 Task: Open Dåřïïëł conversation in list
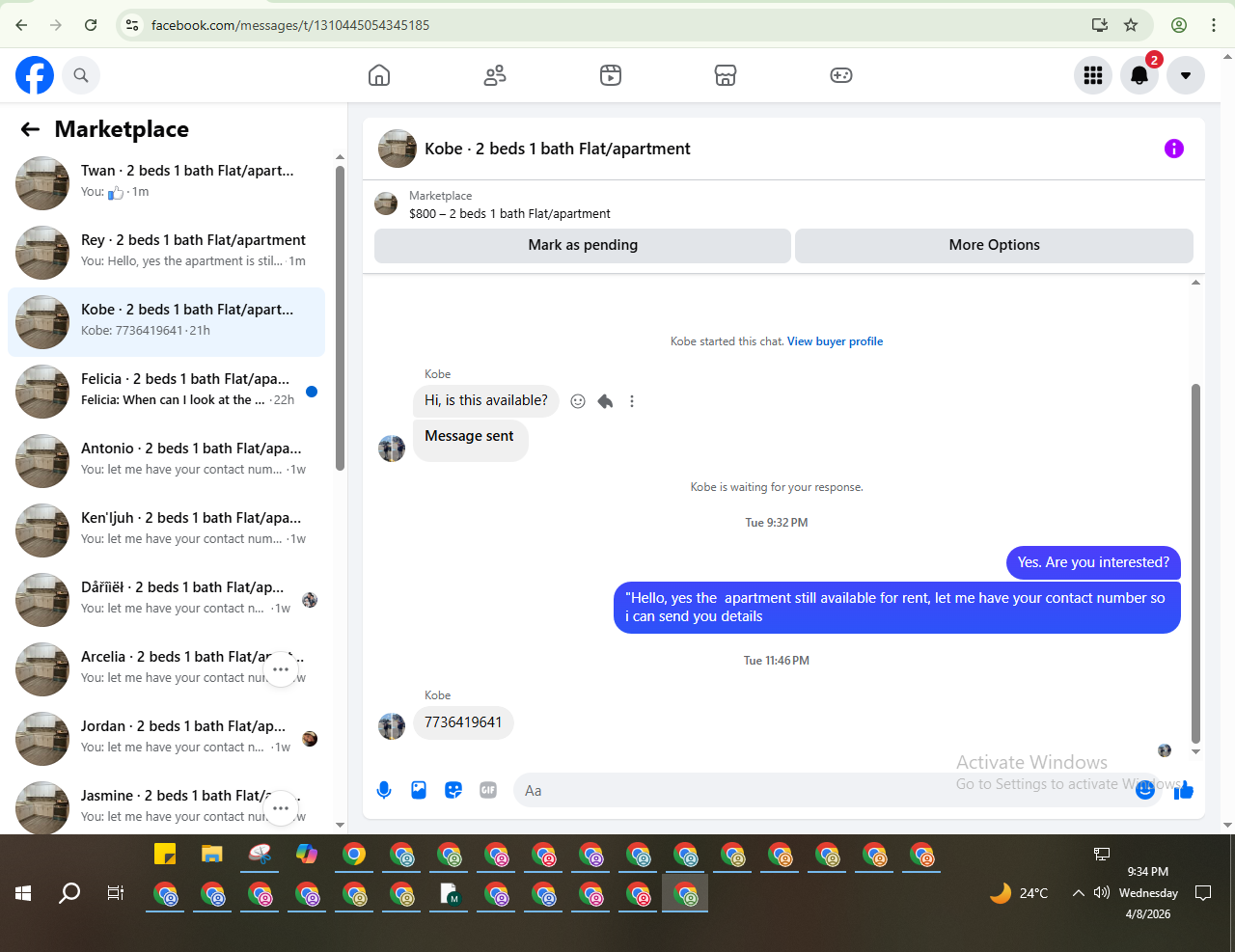point(166,600)
